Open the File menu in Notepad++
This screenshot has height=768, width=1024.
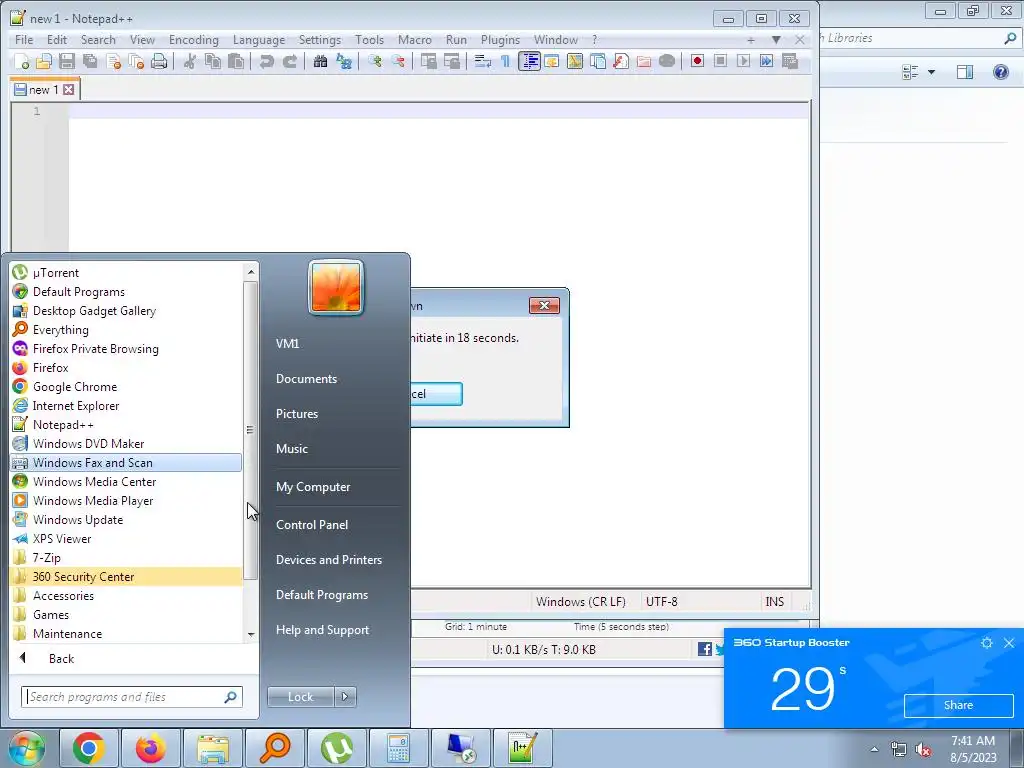coord(24,40)
